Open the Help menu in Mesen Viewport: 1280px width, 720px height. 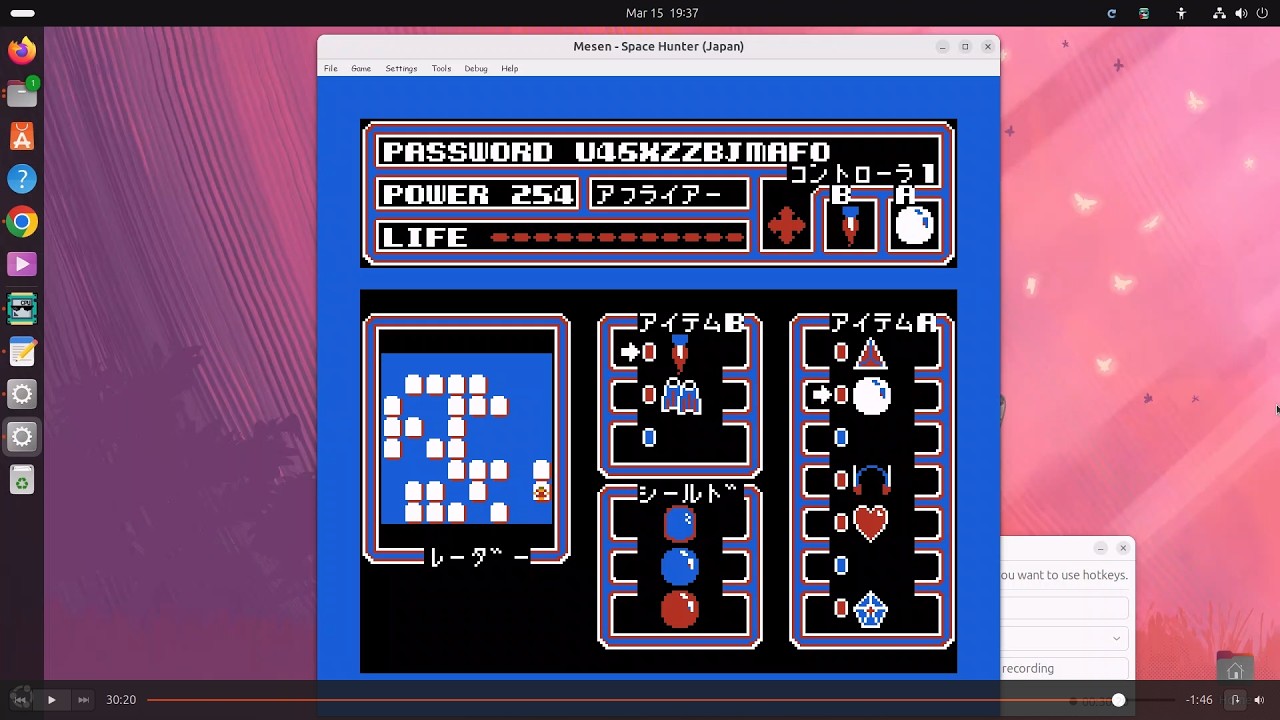pos(510,68)
